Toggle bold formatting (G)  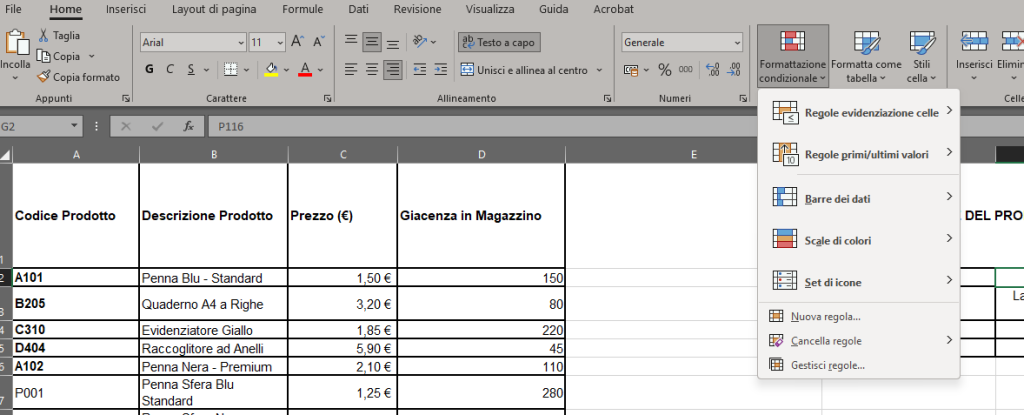[x=149, y=70]
